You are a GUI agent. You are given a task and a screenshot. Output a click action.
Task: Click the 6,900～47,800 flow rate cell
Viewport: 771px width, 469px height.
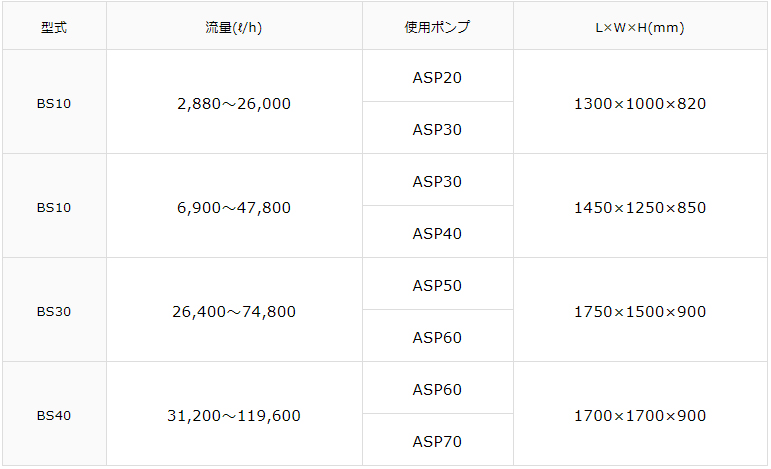click(x=233, y=208)
